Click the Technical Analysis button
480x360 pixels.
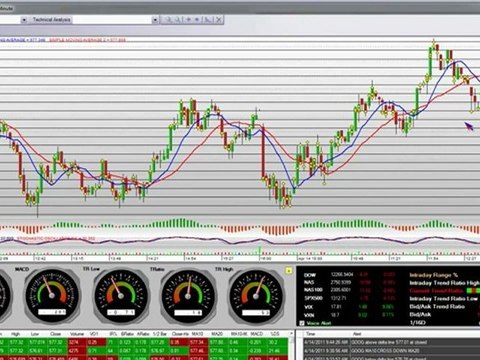click(x=51, y=20)
